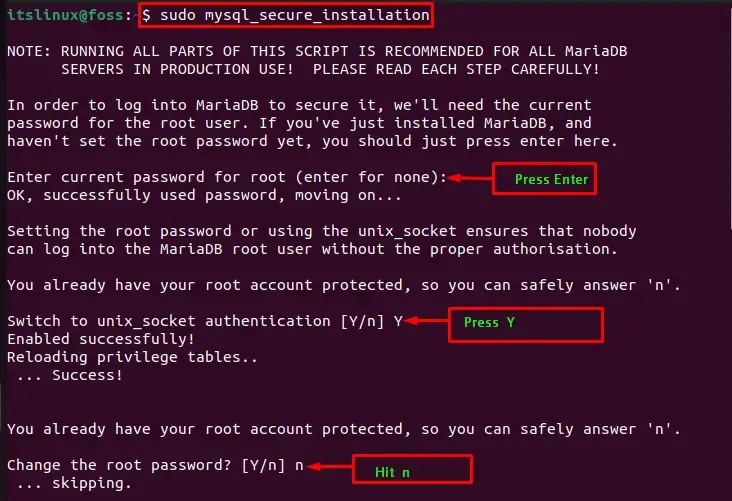Click the Setting the root password line
Viewport: 732px width, 501px height.
point(320,231)
